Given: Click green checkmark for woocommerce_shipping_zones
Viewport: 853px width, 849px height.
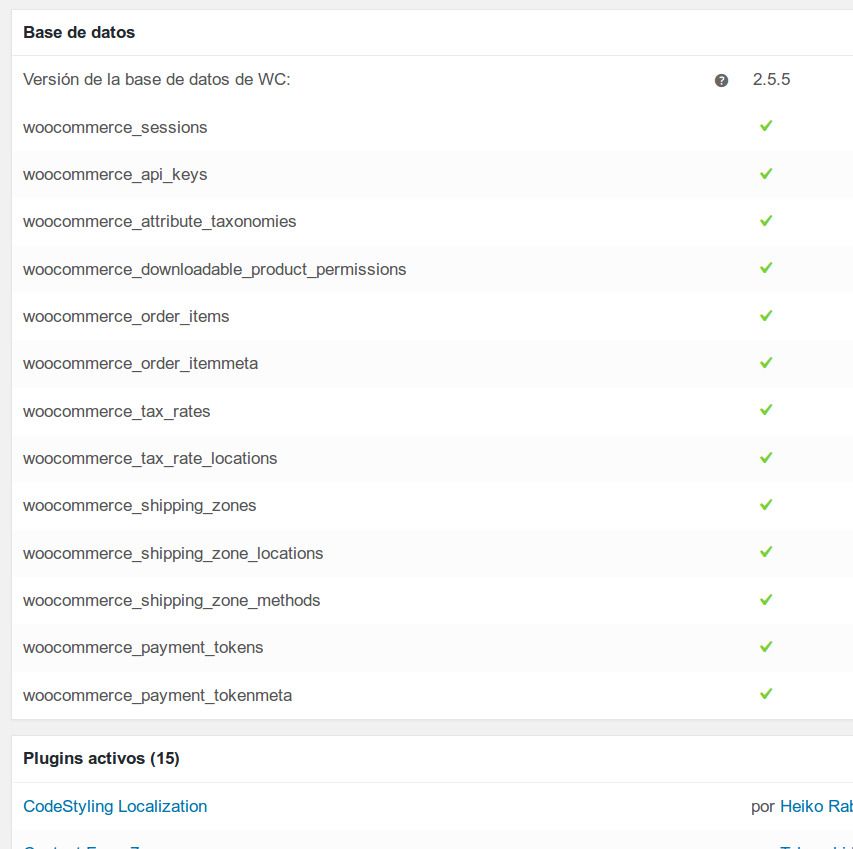Looking at the screenshot, I should coord(766,505).
